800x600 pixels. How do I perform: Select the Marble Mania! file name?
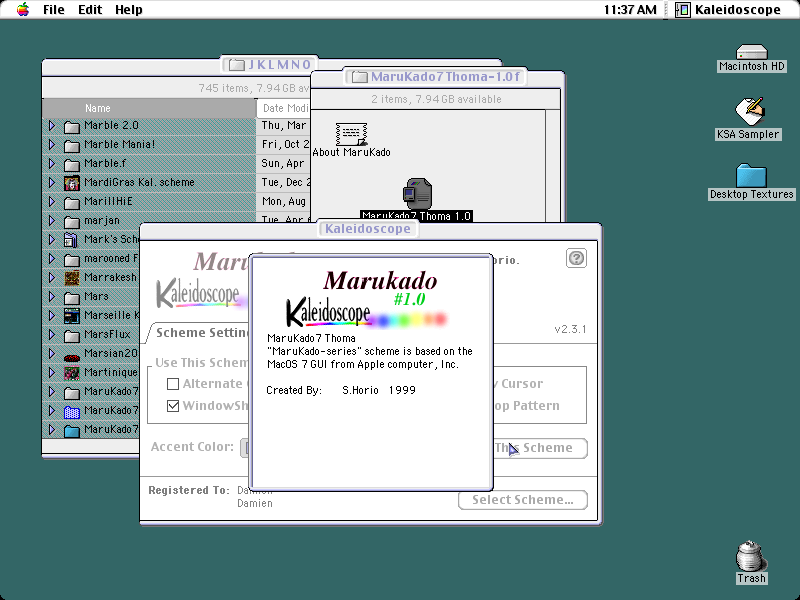coord(119,144)
